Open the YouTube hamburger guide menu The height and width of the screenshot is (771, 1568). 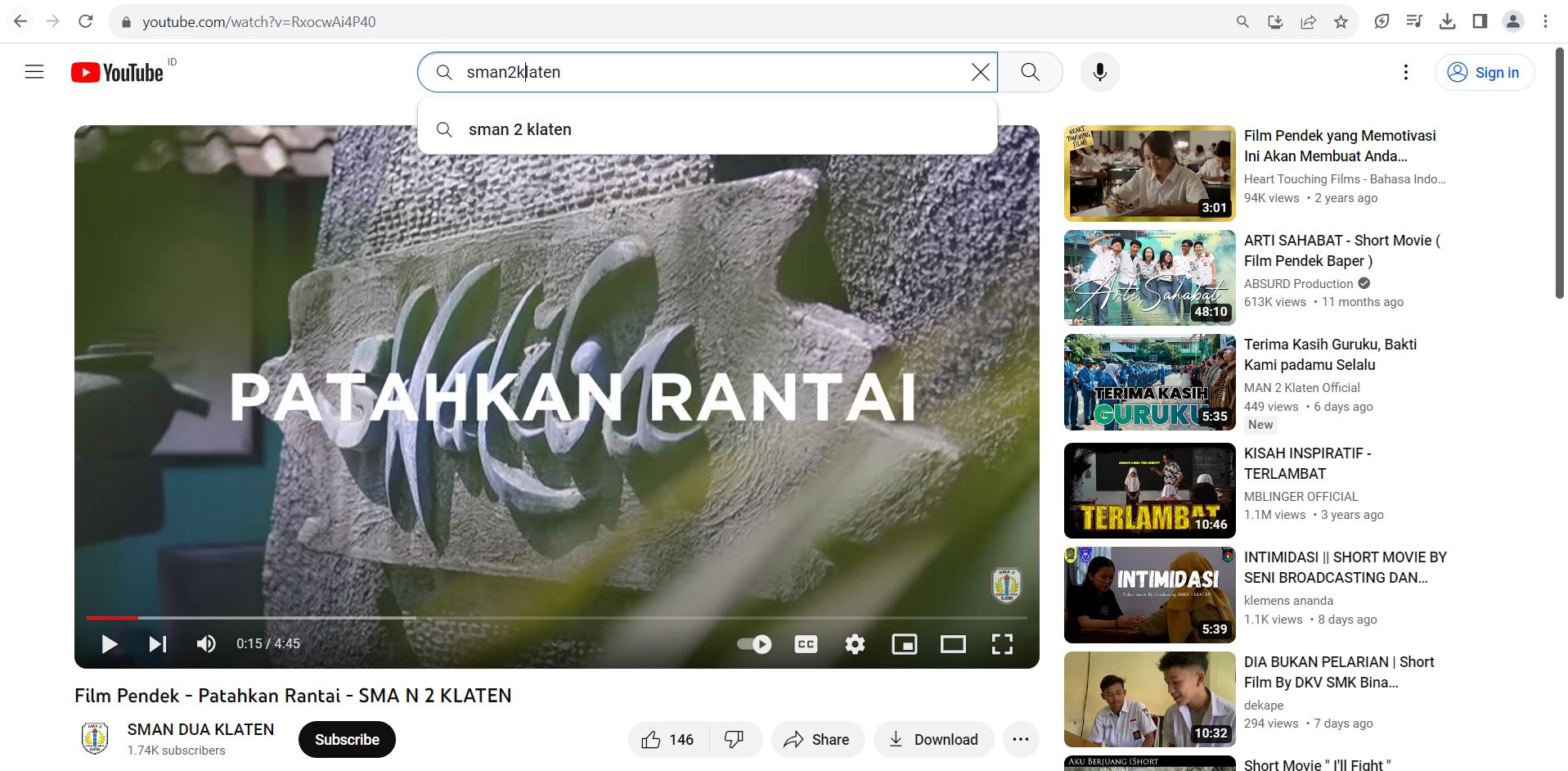click(34, 72)
